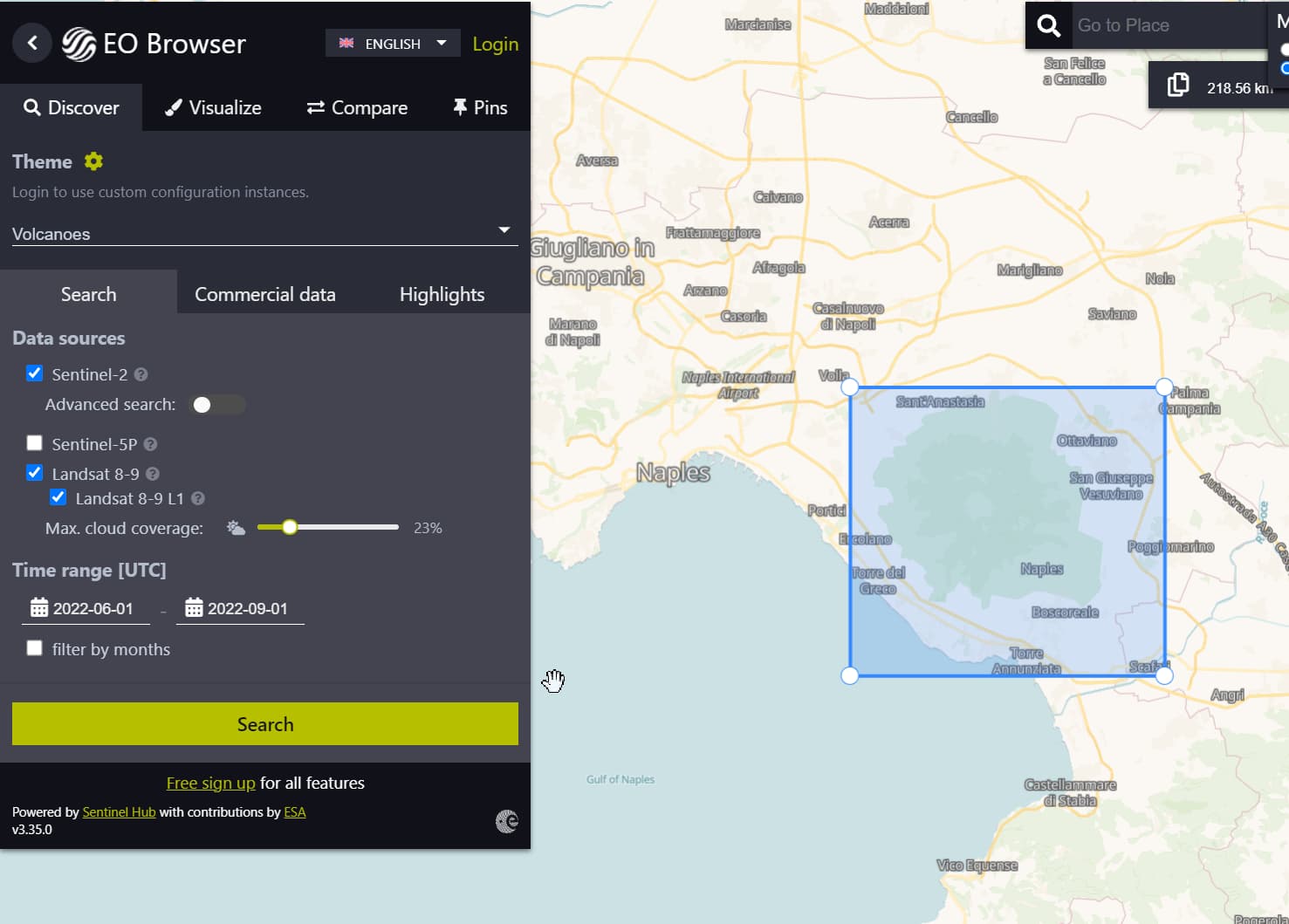Show Sentinel-2 help question mark
Viewport: 1289px width, 924px height.
pos(141,374)
